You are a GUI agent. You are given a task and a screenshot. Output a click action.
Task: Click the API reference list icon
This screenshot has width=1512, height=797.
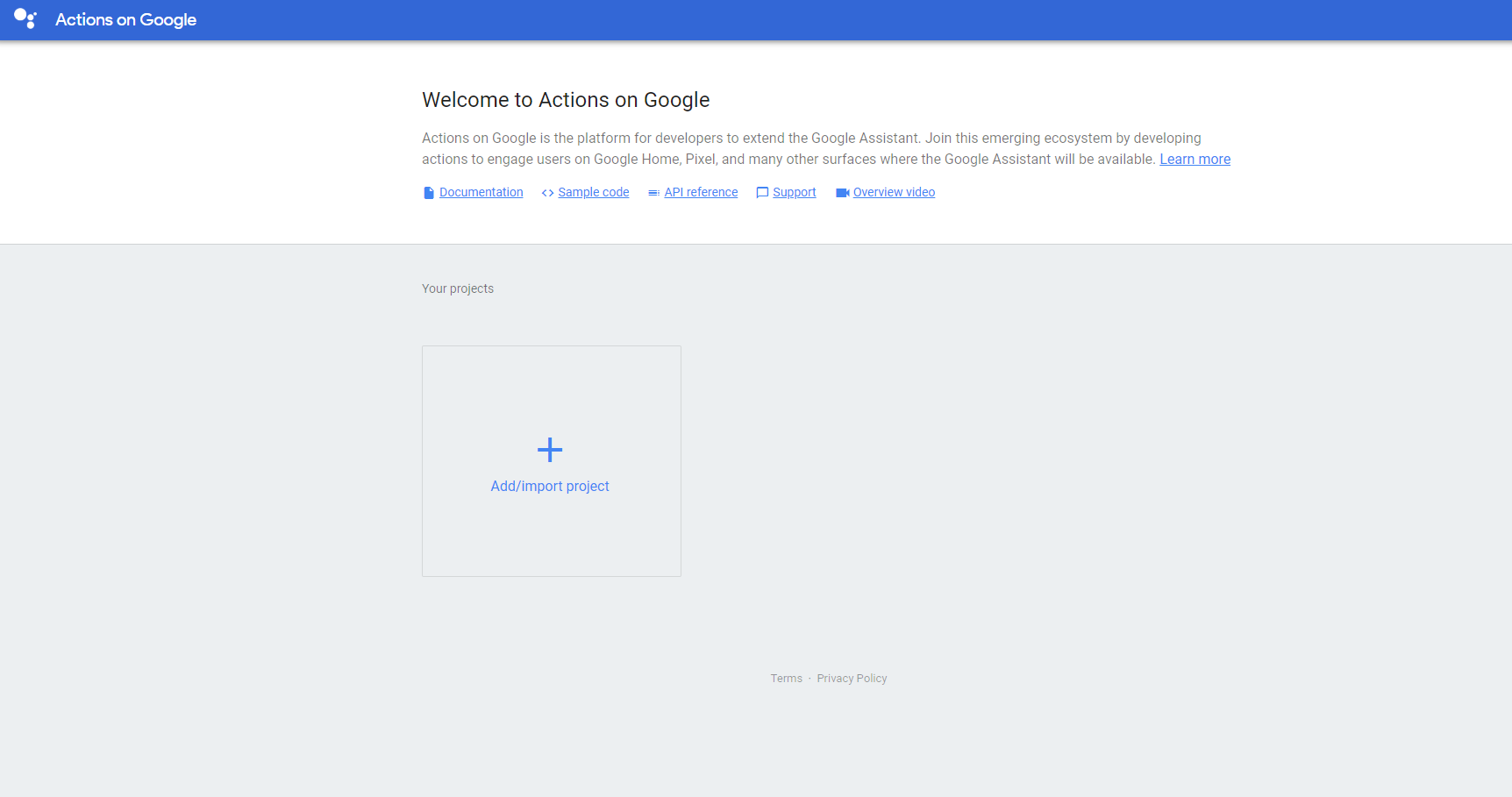[x=653, y=193]
